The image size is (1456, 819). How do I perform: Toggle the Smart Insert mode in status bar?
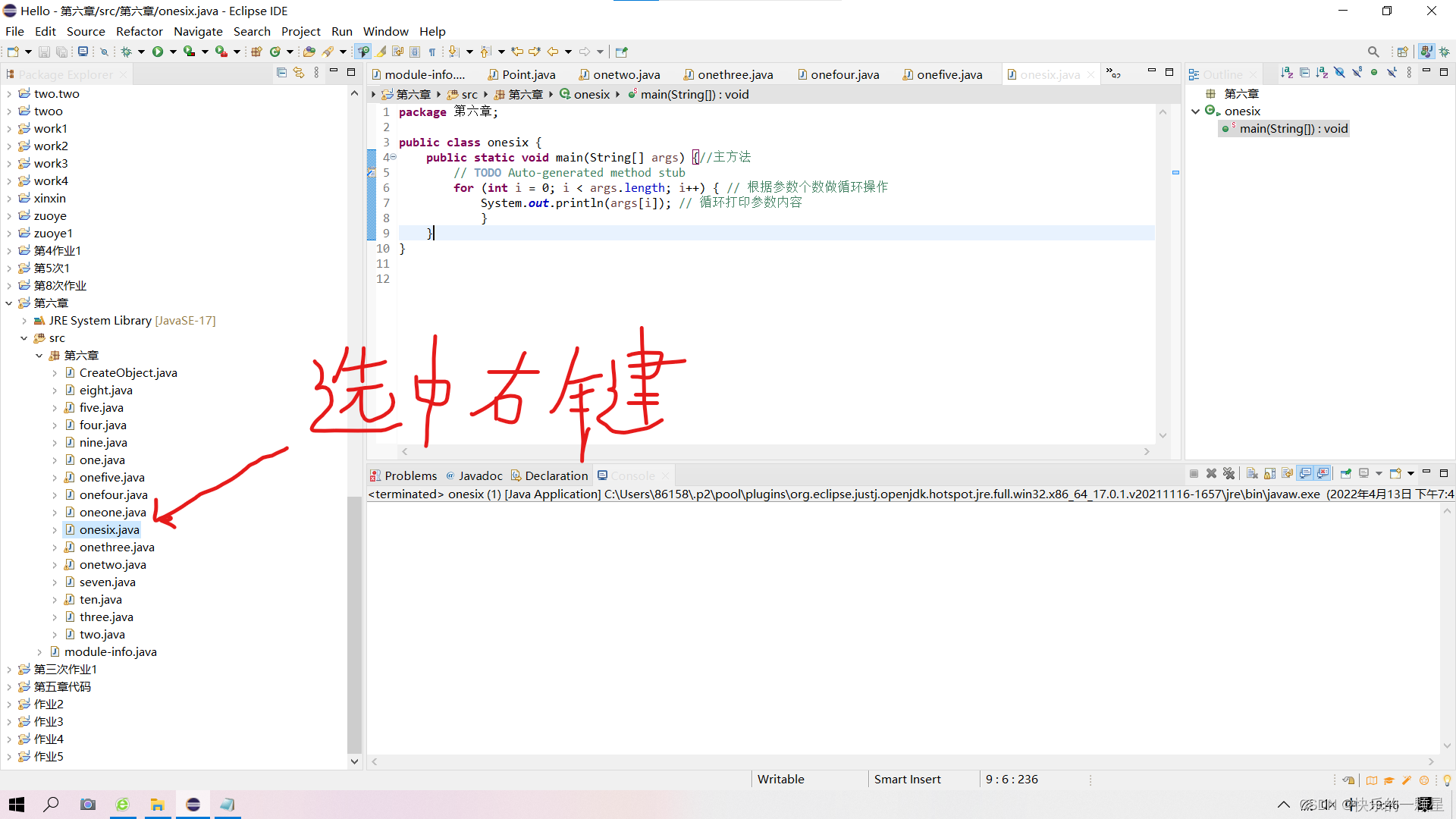pos(905,778)
